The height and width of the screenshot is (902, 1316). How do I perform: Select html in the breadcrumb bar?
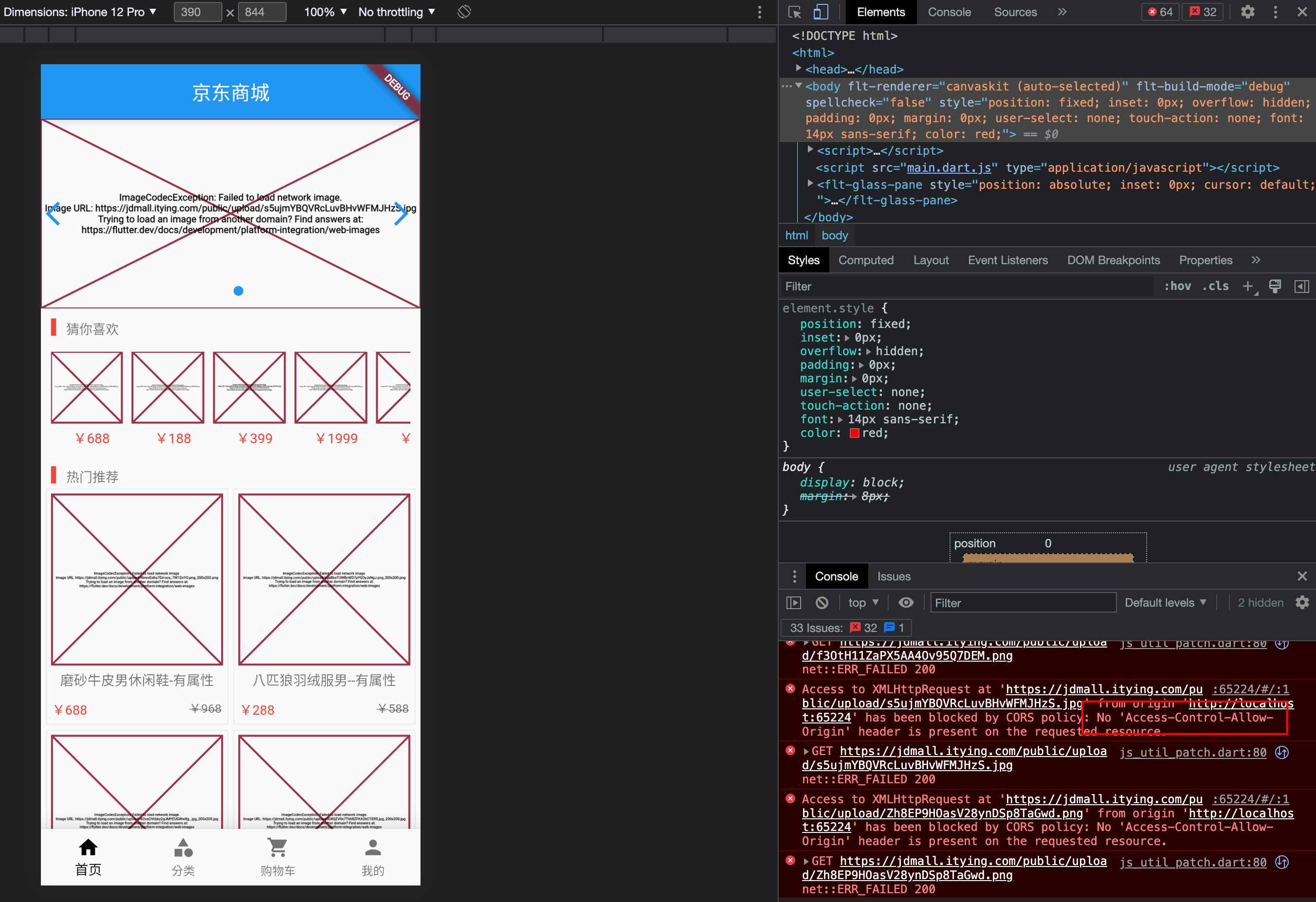click(x=796, y=235)
